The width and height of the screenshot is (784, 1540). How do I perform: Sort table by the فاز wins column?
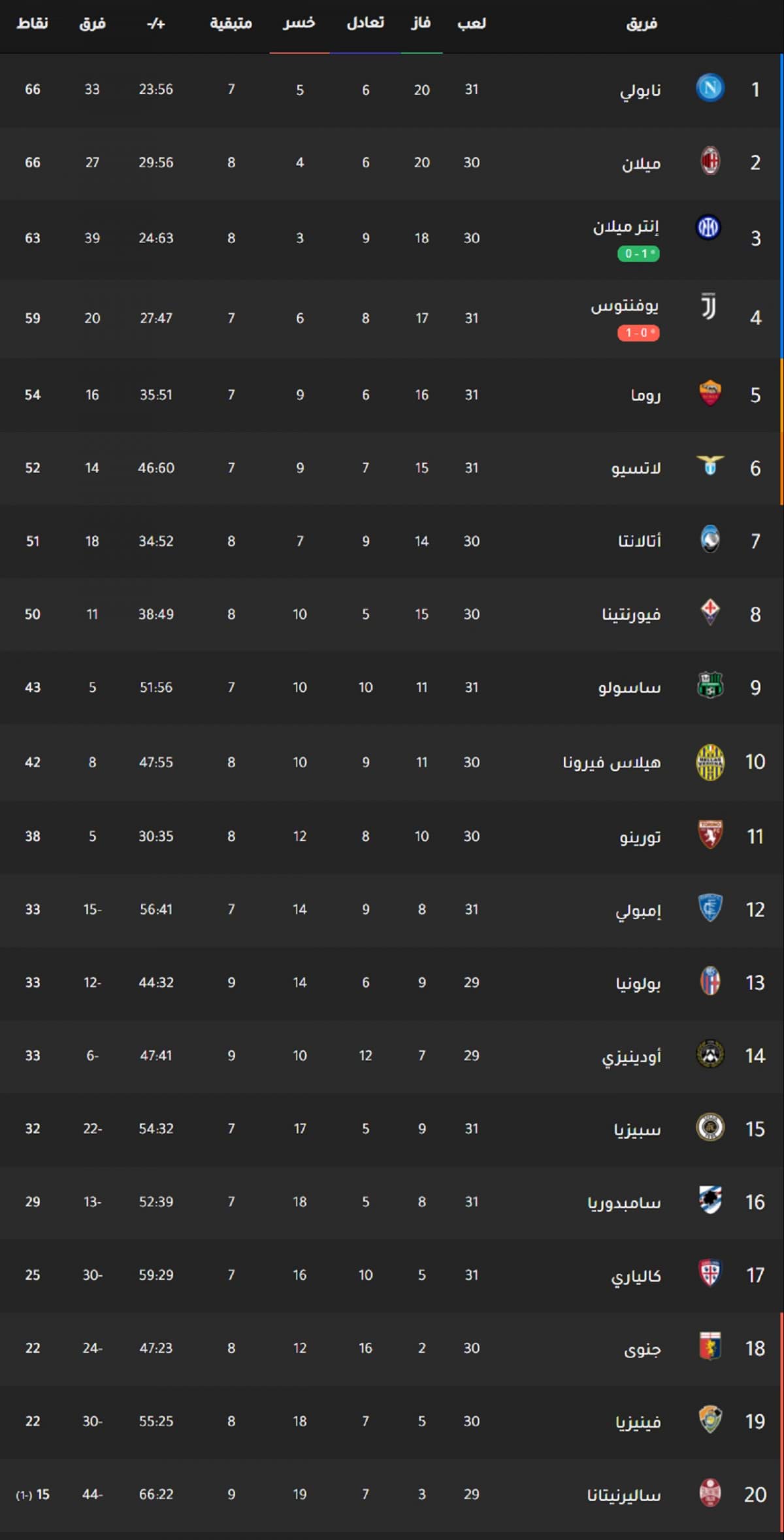[421, 24]
